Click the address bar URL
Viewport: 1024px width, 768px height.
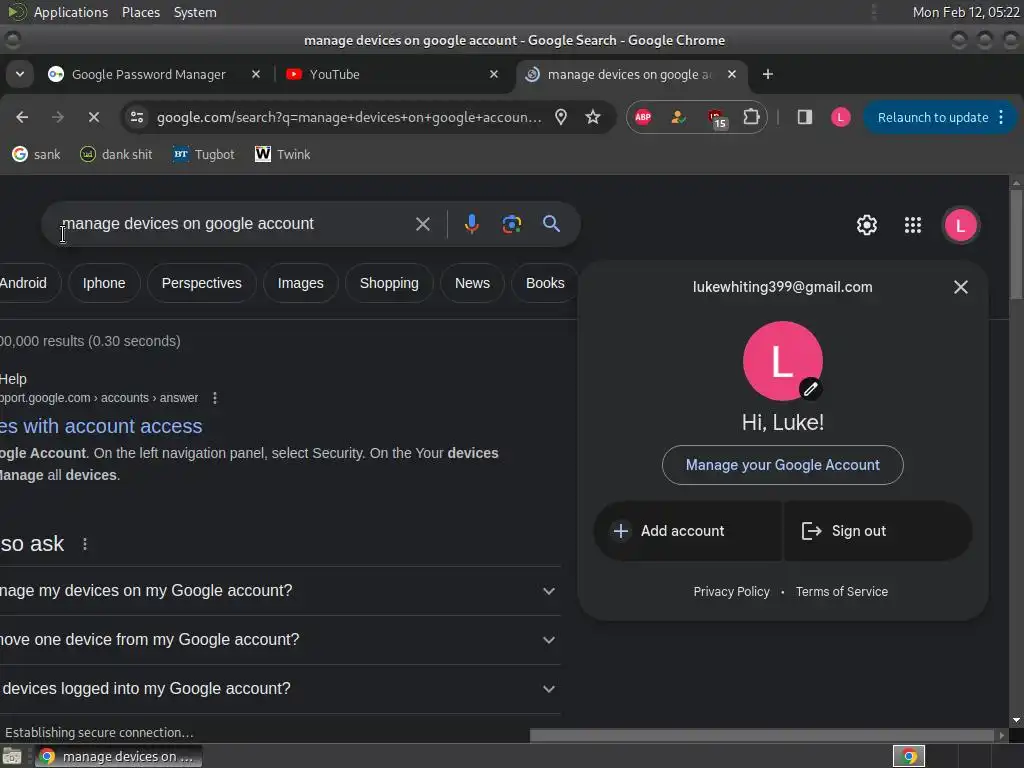(349, 117)
